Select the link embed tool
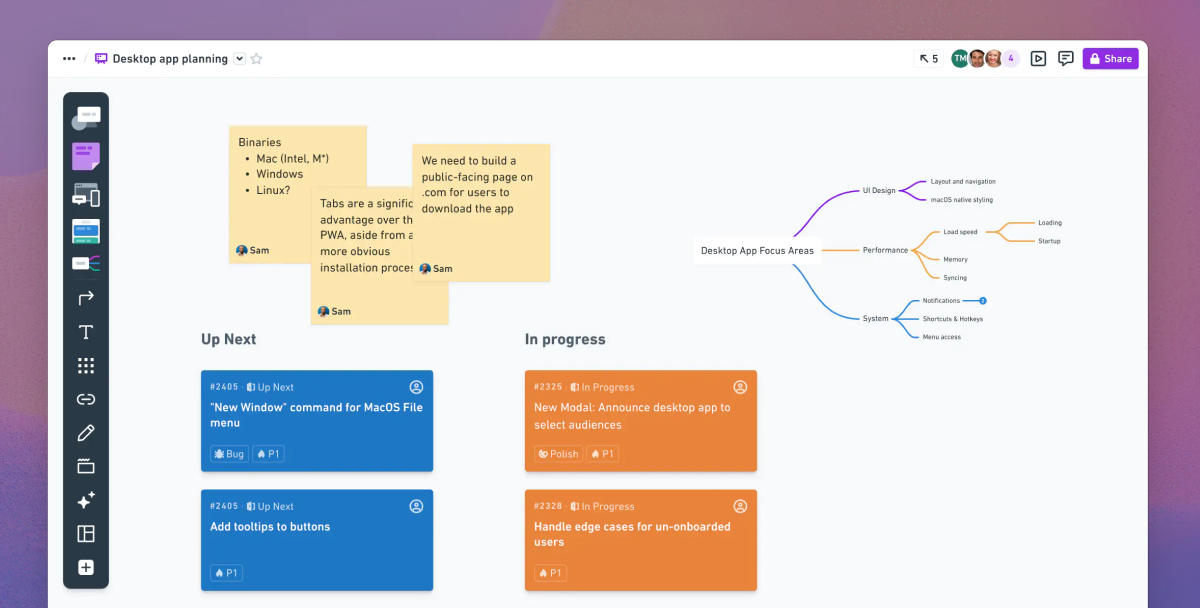 86,399
